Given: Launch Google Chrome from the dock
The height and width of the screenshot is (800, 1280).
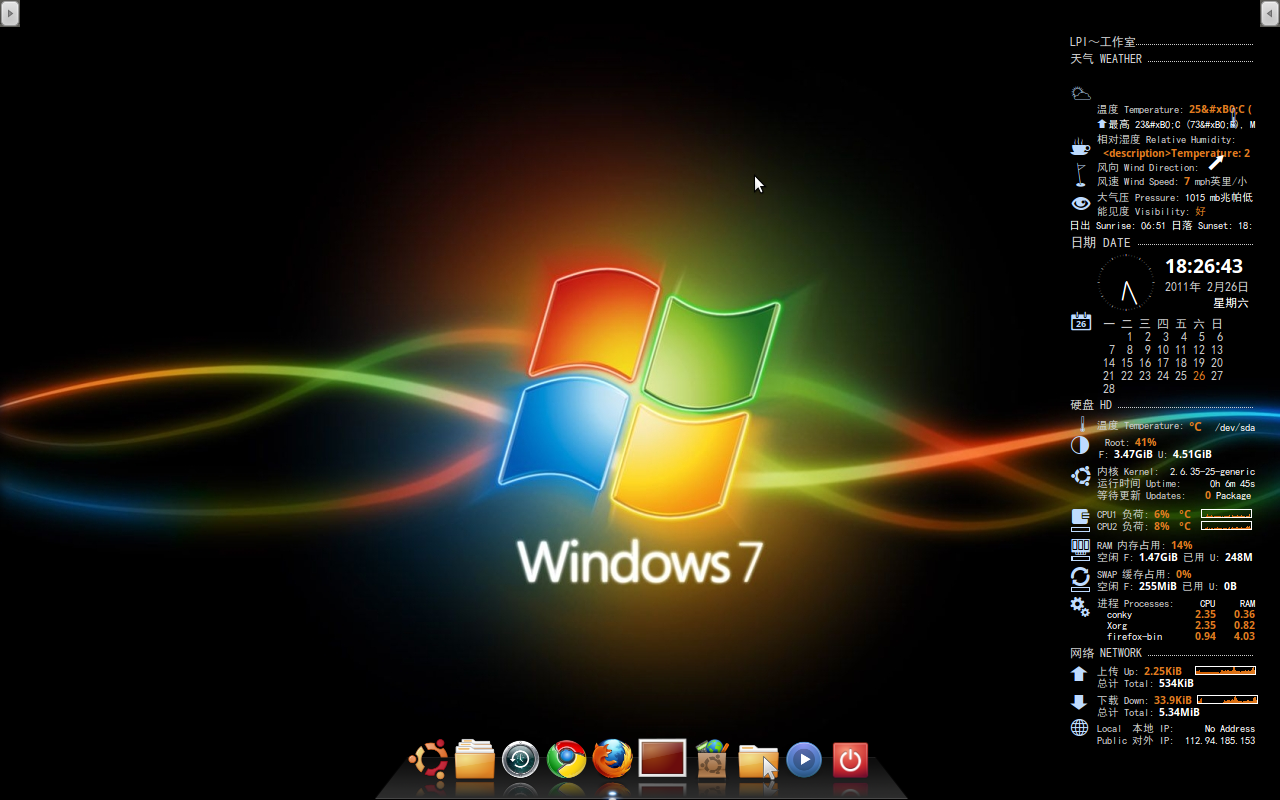Looking at the screenshot, I should [x=566, y=760].
